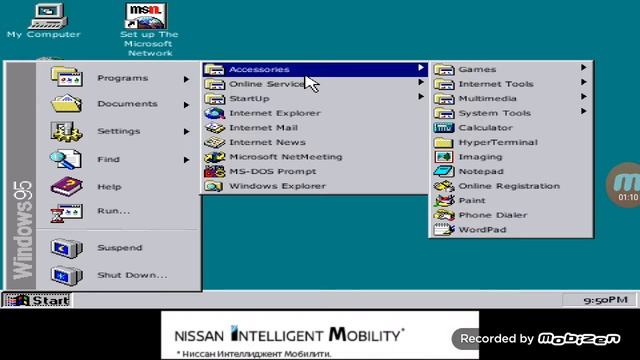
Task: Click the Help book icon
Action: [x=67, y=187]
